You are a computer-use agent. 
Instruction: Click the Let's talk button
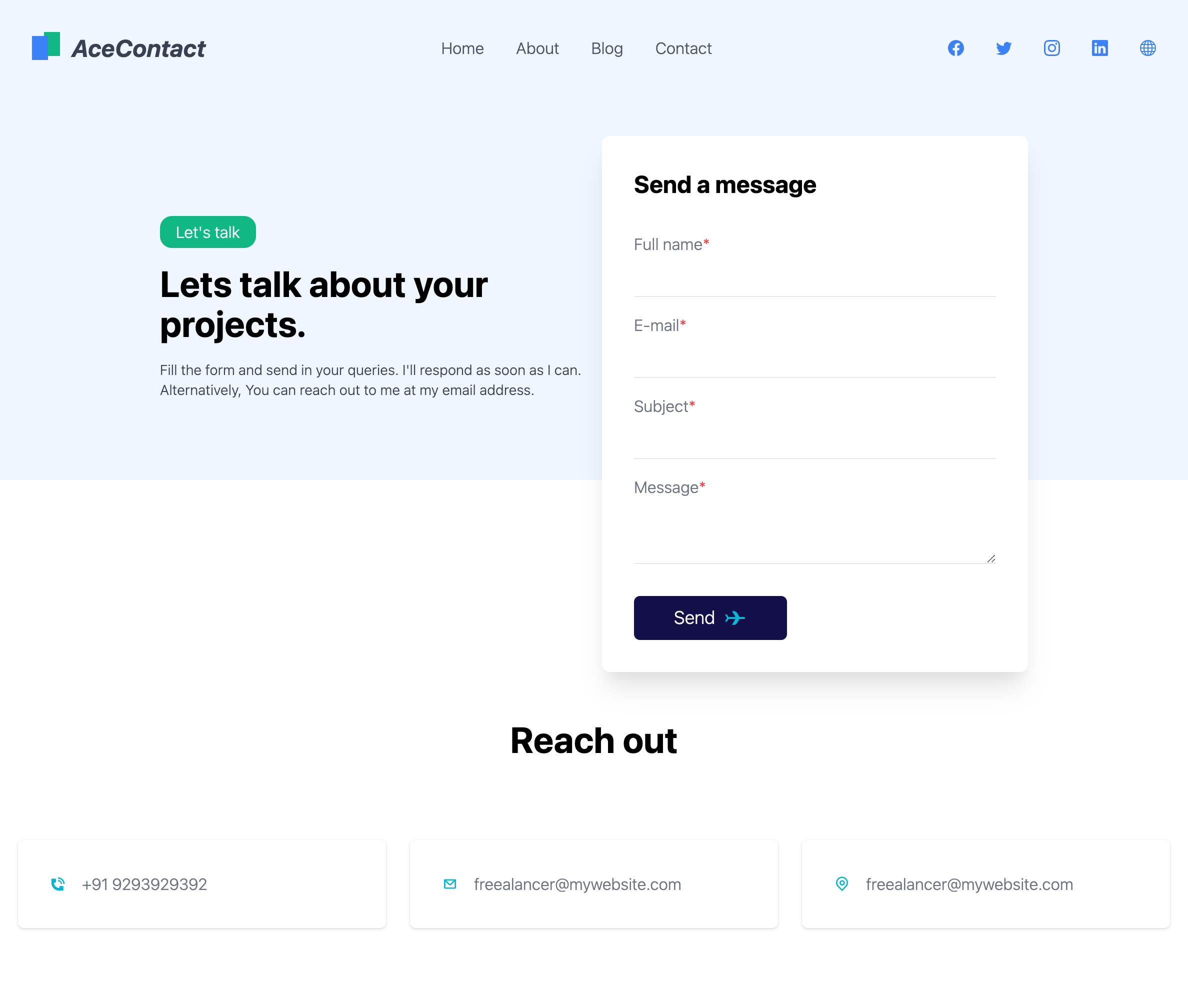(x=208, y=232)
